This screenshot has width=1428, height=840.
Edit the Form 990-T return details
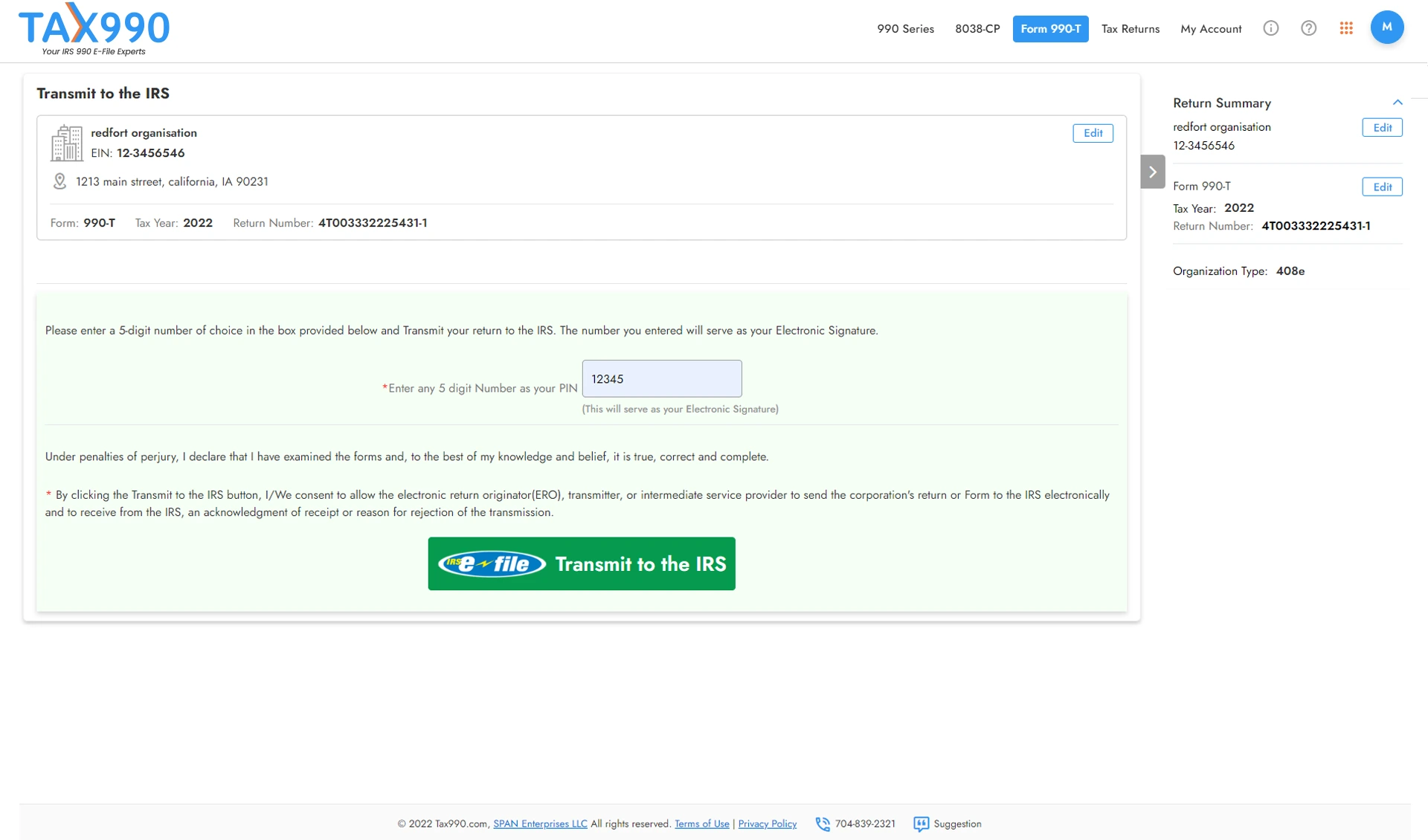pos(1382,186)
